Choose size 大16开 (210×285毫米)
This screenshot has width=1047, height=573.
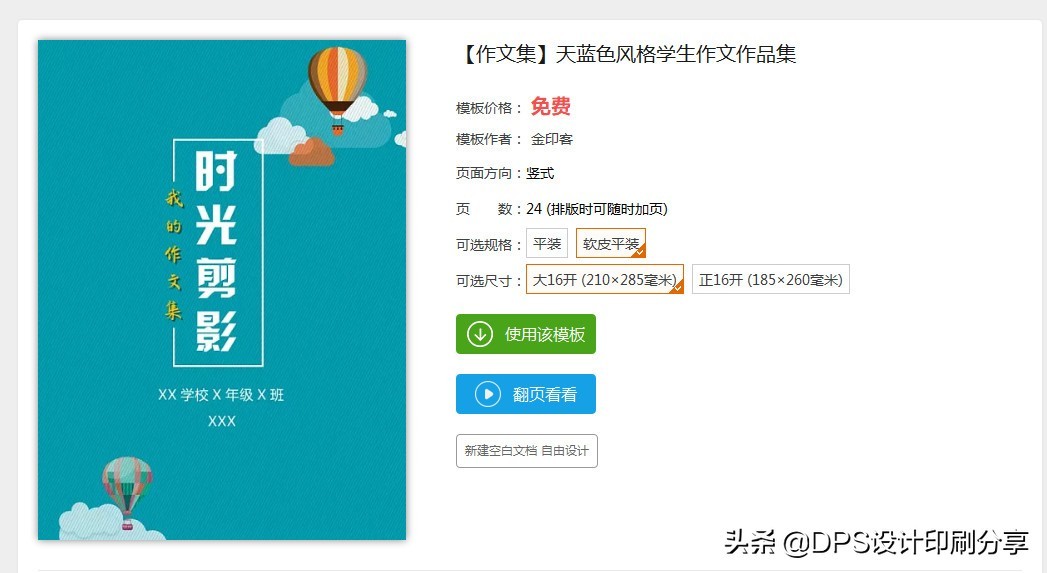pyautogui.click(x=605, y=279)
